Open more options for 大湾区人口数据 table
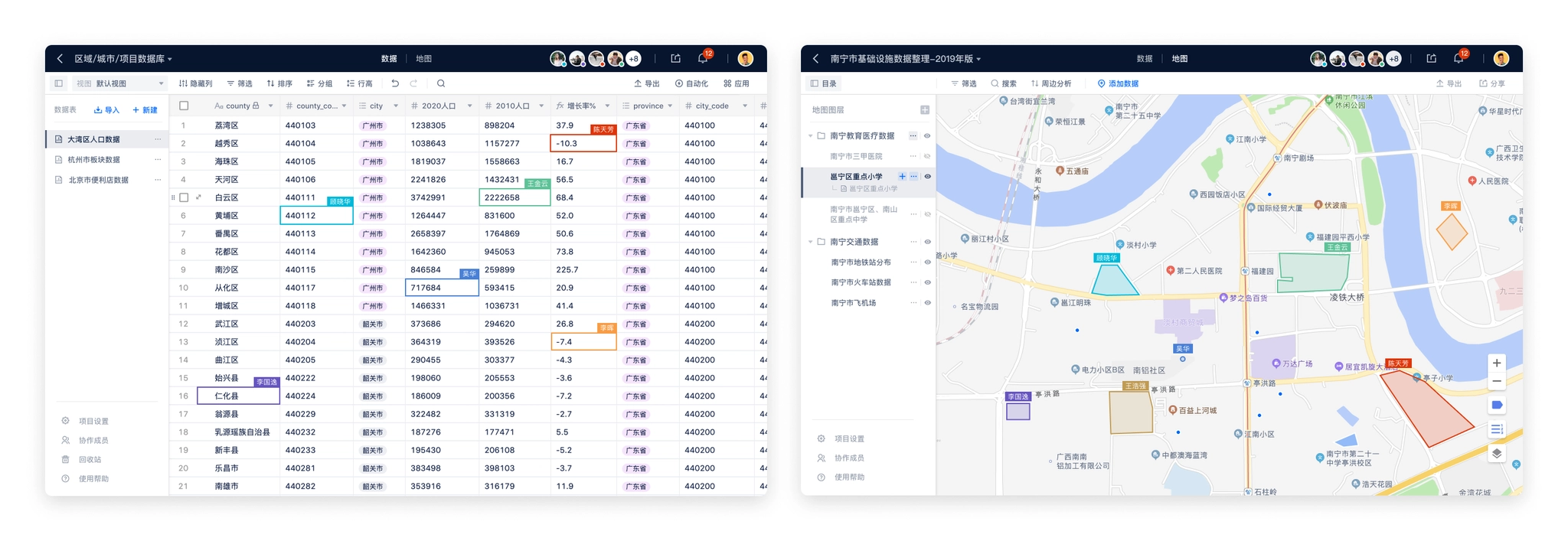The width and height of the screenshot is (1568, 541). pos(158,139)
